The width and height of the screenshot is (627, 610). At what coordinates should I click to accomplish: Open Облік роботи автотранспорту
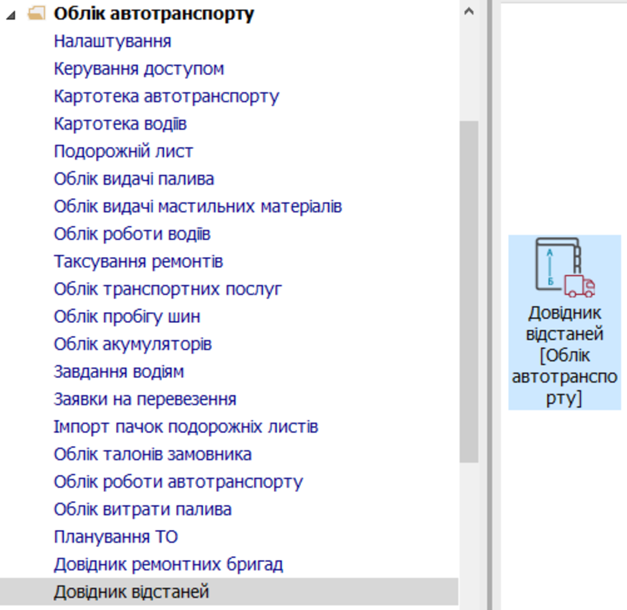tap(178, 482)
